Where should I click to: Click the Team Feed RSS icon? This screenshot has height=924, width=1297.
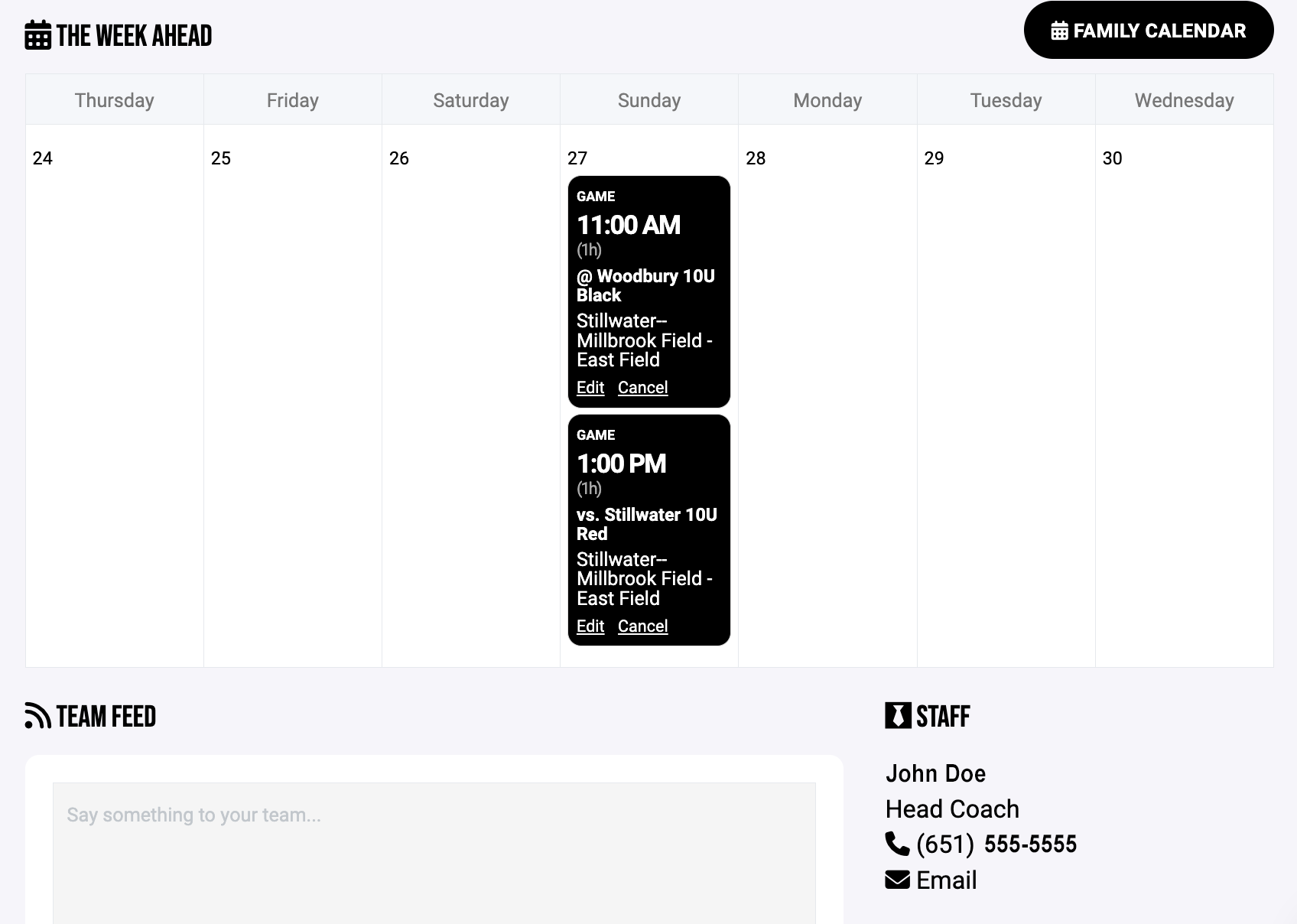coord(37,716)
